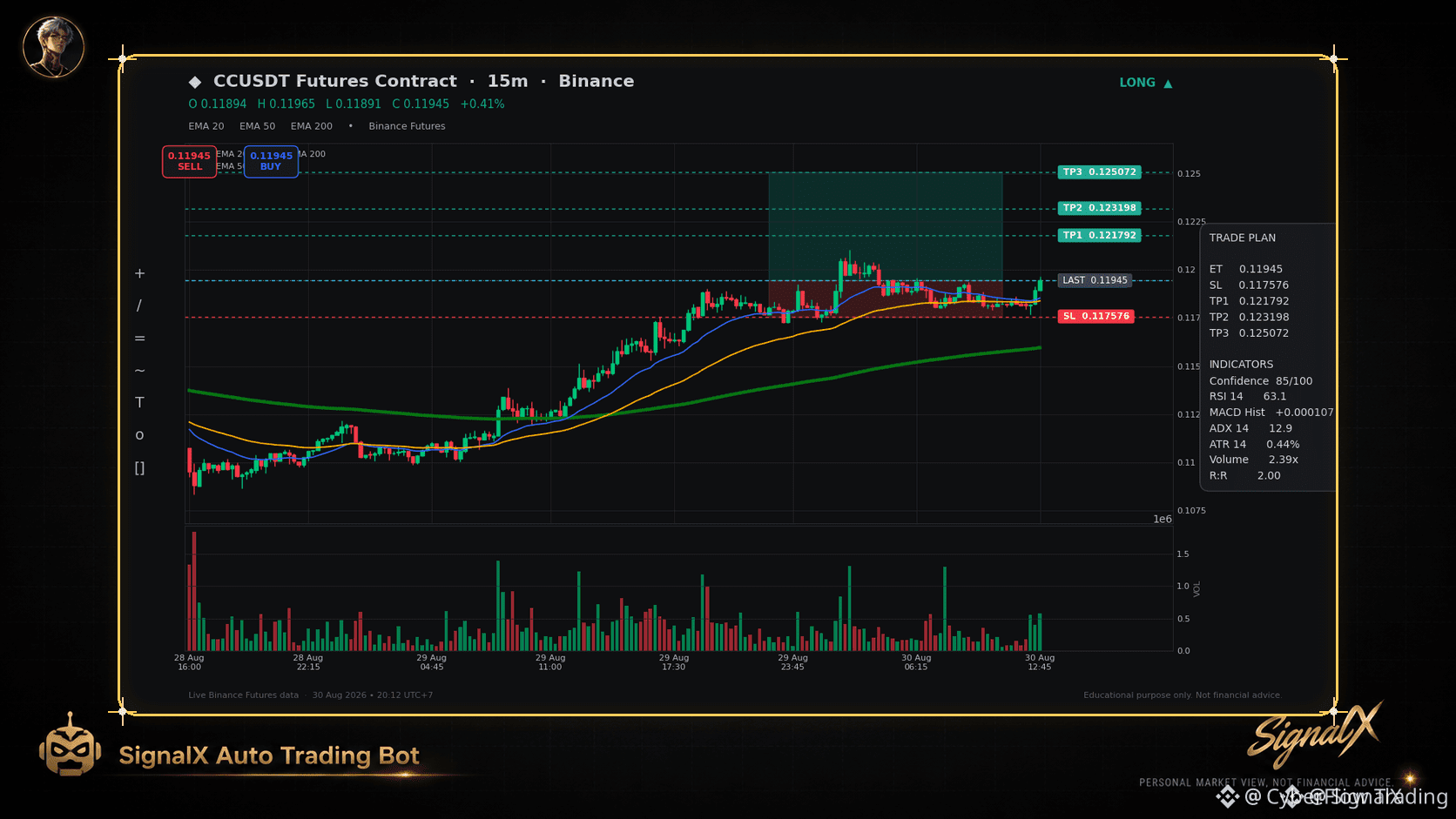The image size is (1456, 819).
Task: Click the Volume 2.39x indicator row
Action: [x=1254, y=460]
